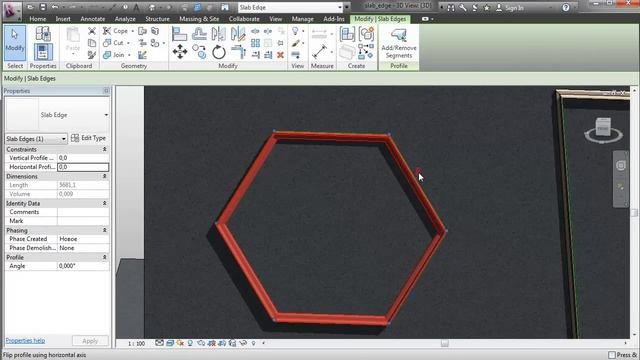Click Add/Remove Segments in Profile panel
The width and height of the screenshot is (640, 360).
(399, 44)
